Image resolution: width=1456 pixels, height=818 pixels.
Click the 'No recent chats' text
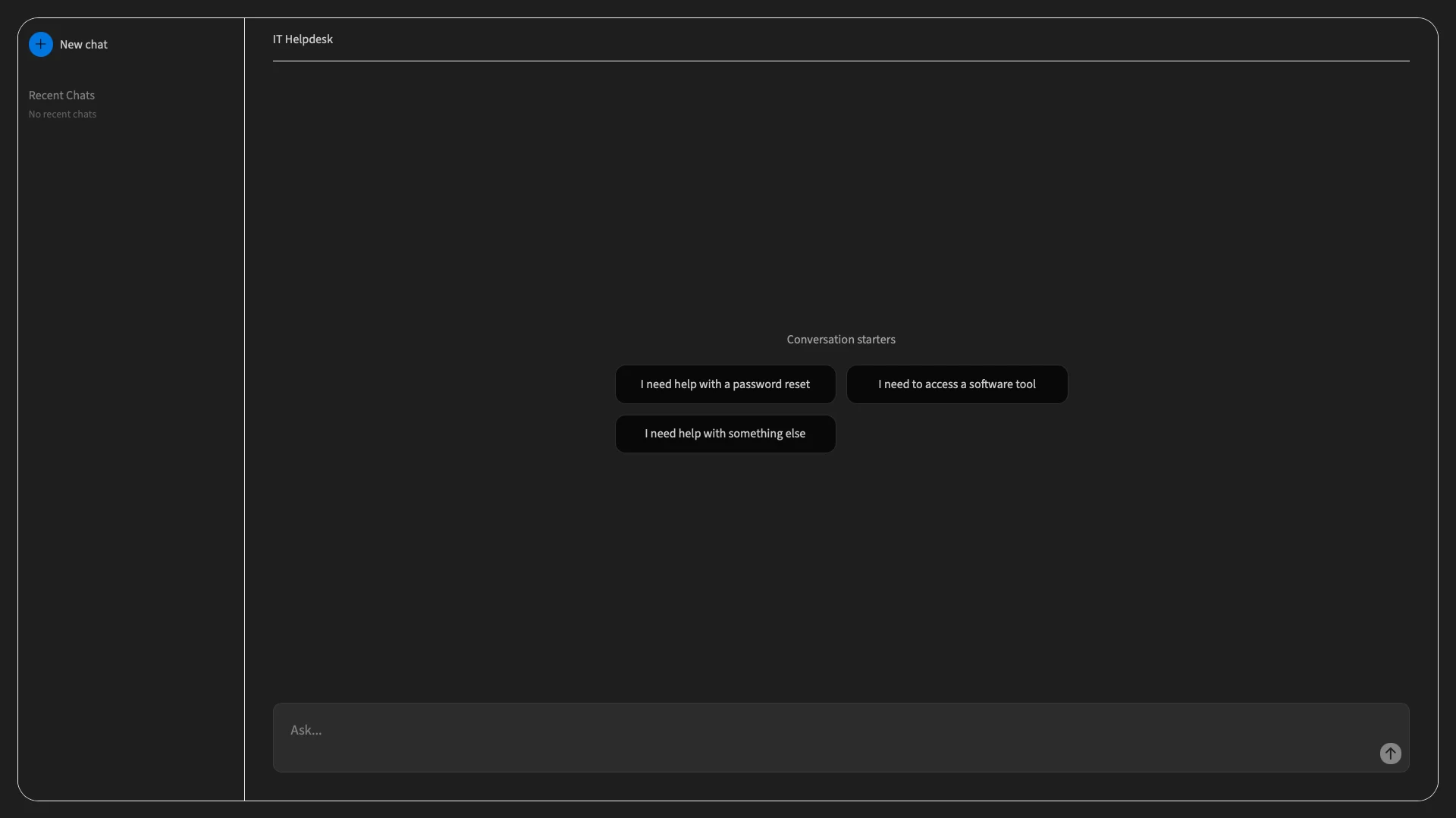click(x=62, y=114)
